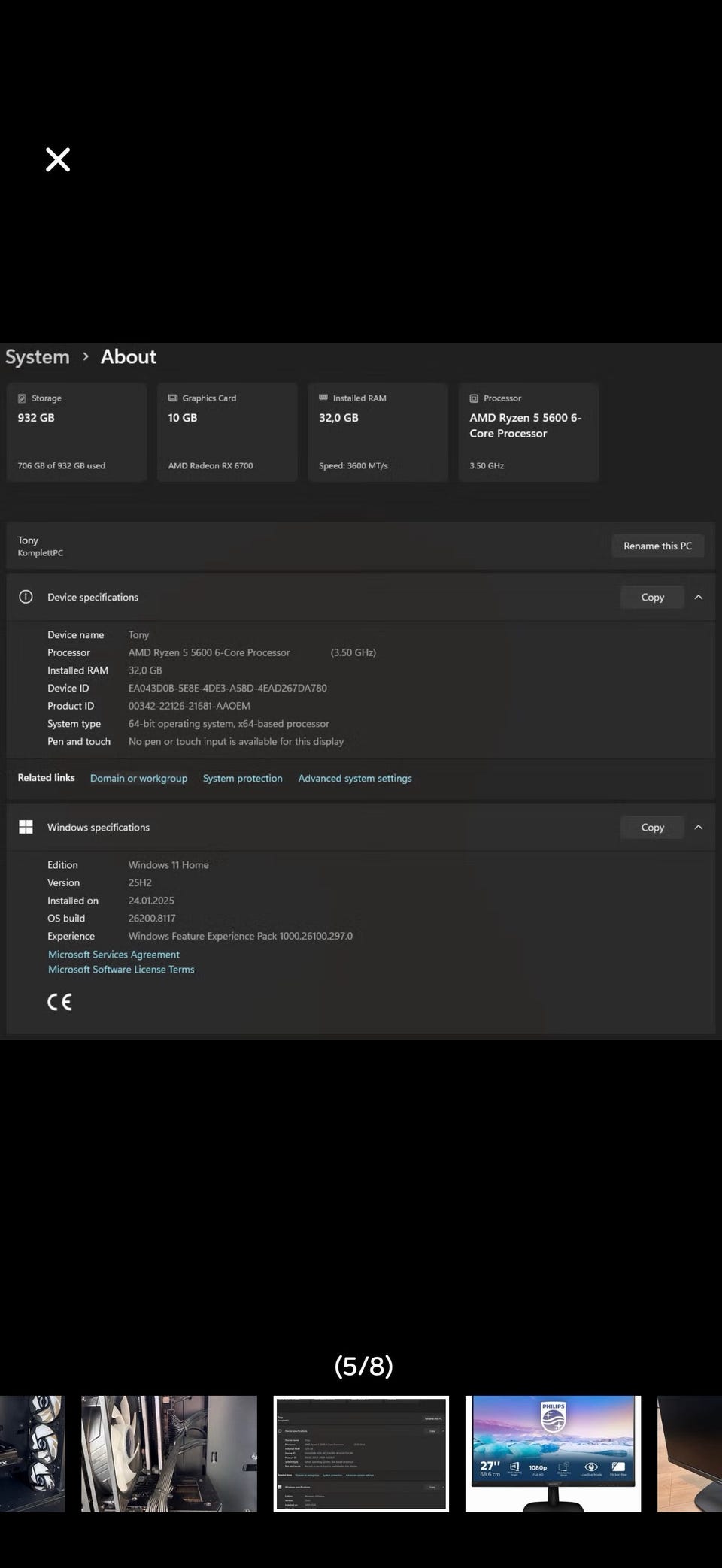Select the AMD Radeon RX 6700 text
The image size is (722, 1568).
(x=211, y=465)
